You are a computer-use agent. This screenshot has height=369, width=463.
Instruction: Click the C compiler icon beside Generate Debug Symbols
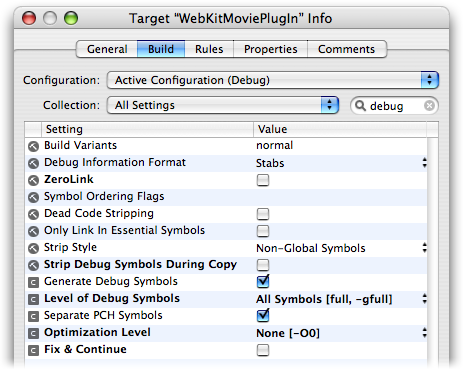(33, 282)
